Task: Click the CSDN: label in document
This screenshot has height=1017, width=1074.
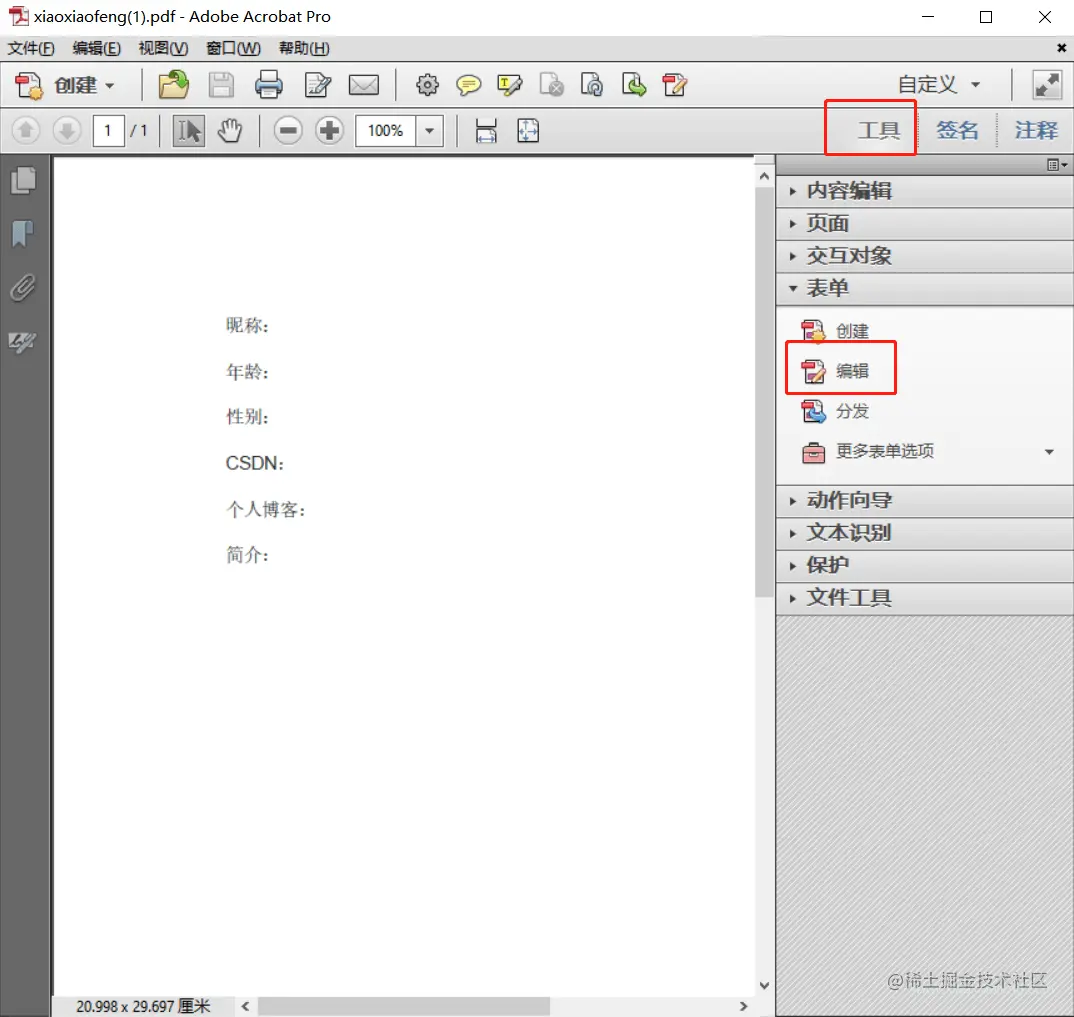Action: point(255,464)
